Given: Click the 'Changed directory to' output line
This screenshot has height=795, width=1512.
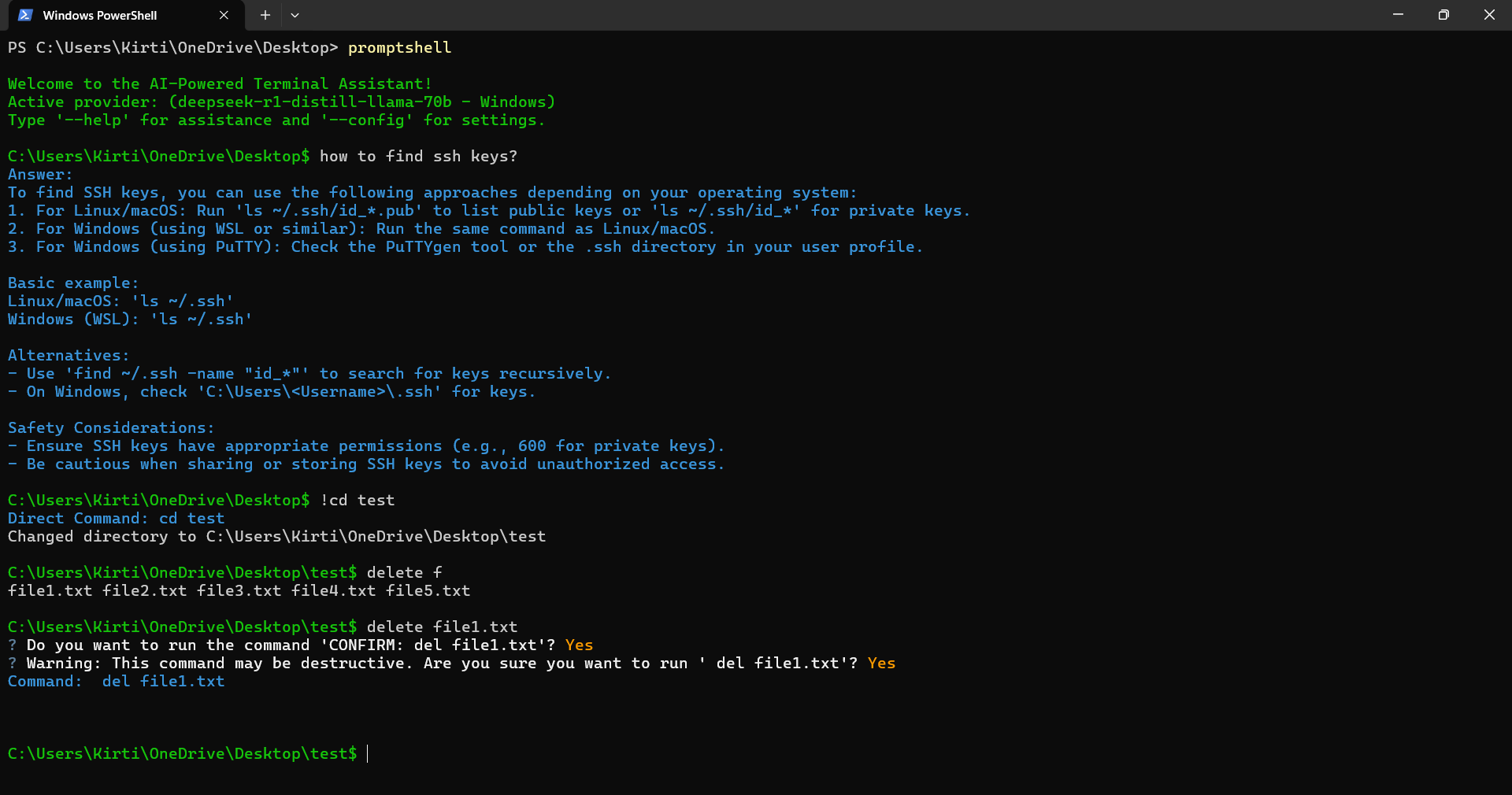Looking at the screenshot, I should click(x=276, y=537).
